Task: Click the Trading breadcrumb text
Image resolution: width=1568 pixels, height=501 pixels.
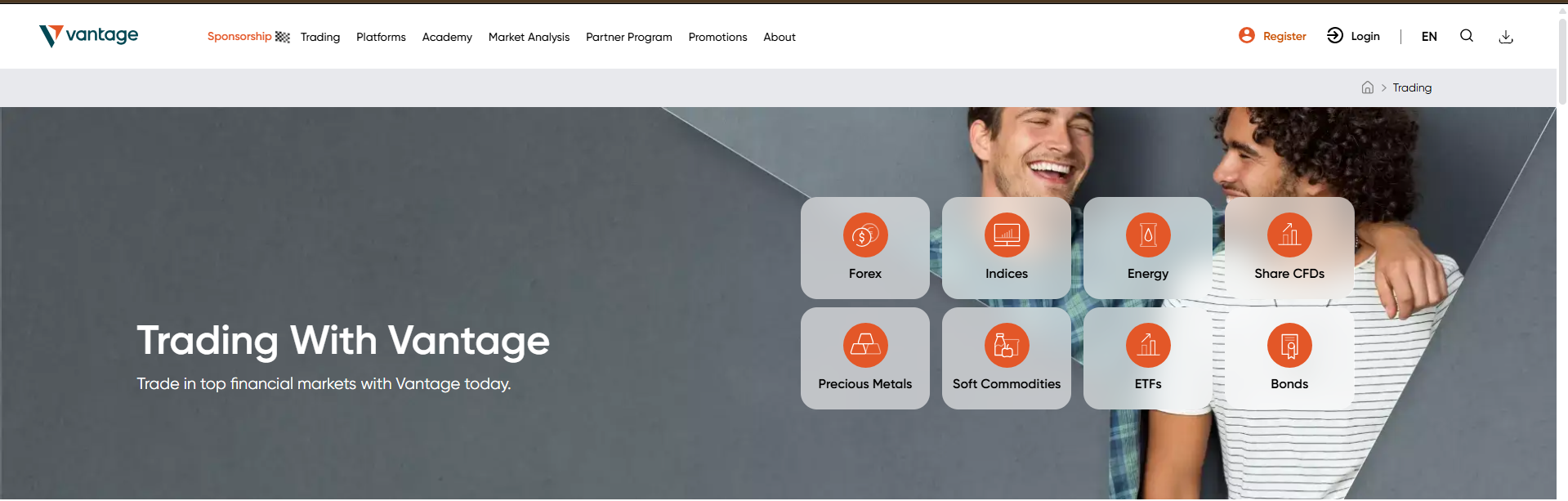Action: [1412, 87]
